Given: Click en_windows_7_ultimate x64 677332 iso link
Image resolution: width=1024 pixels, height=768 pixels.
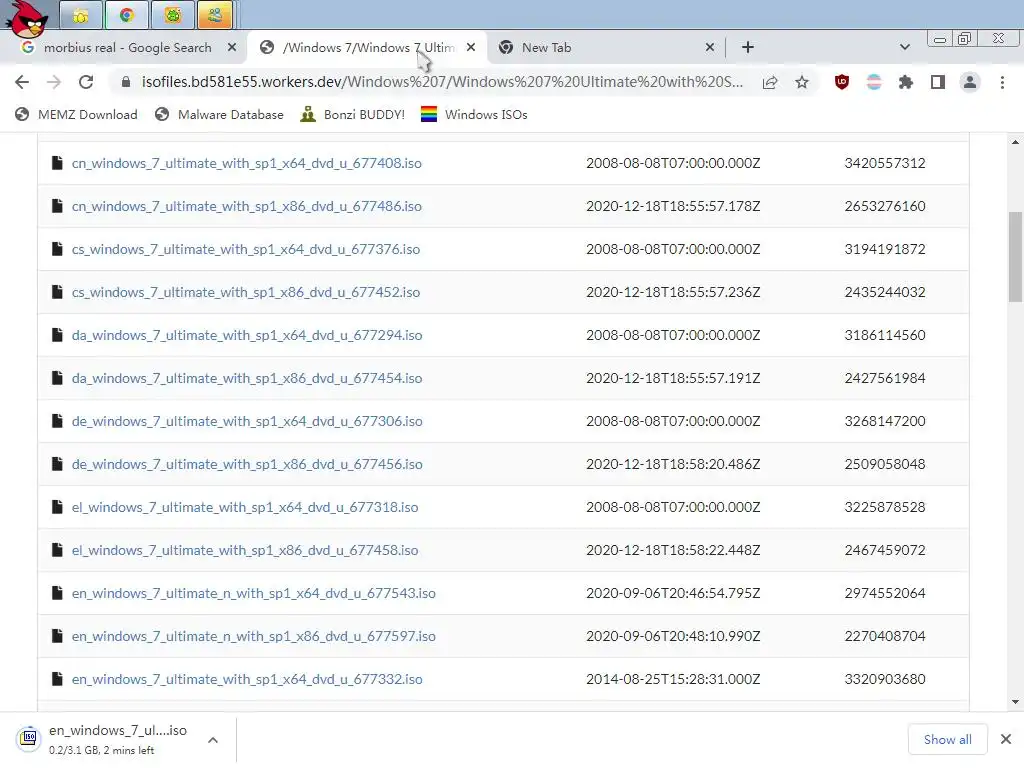Looking at the screenshot, I should [x=247, y=680].
